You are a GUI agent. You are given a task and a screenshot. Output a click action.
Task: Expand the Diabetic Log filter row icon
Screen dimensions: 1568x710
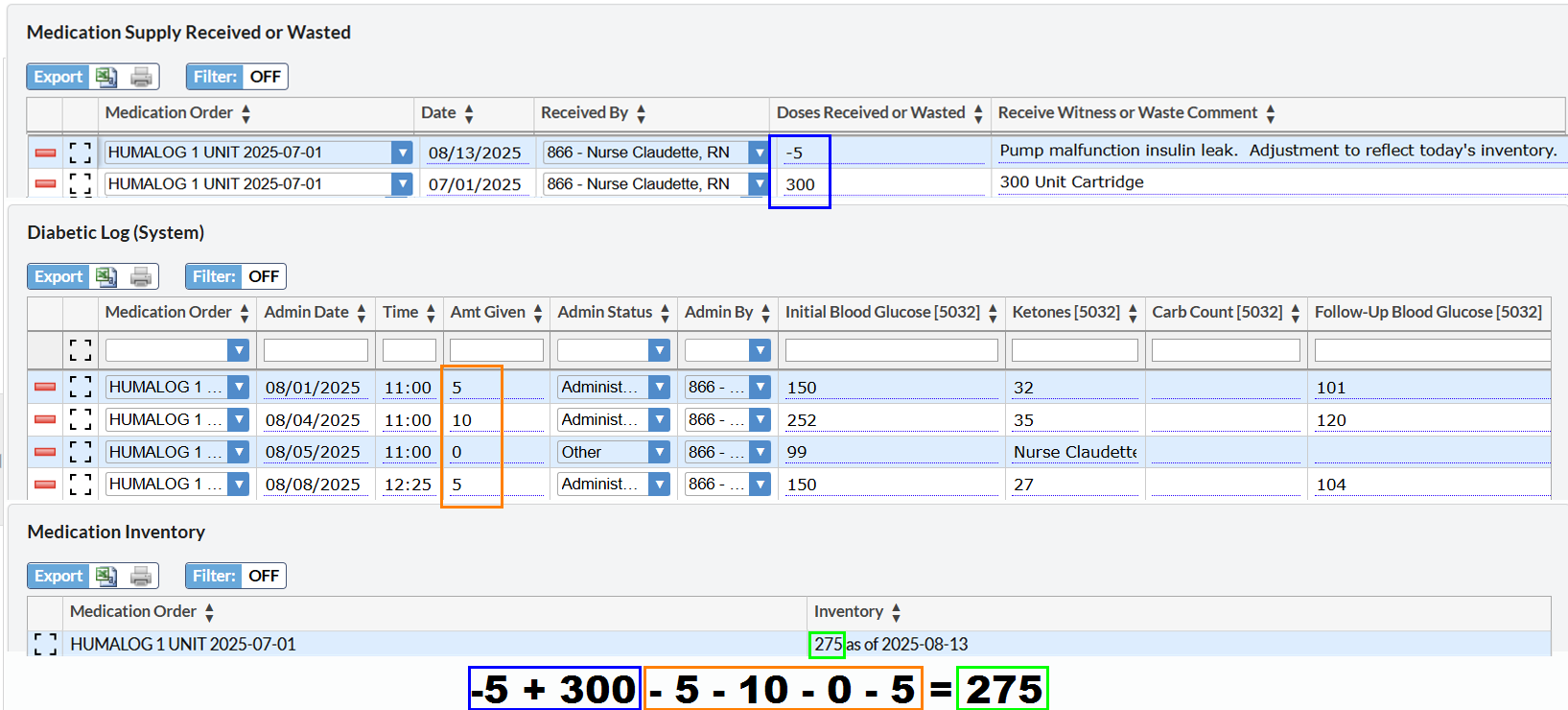(81, 350)
